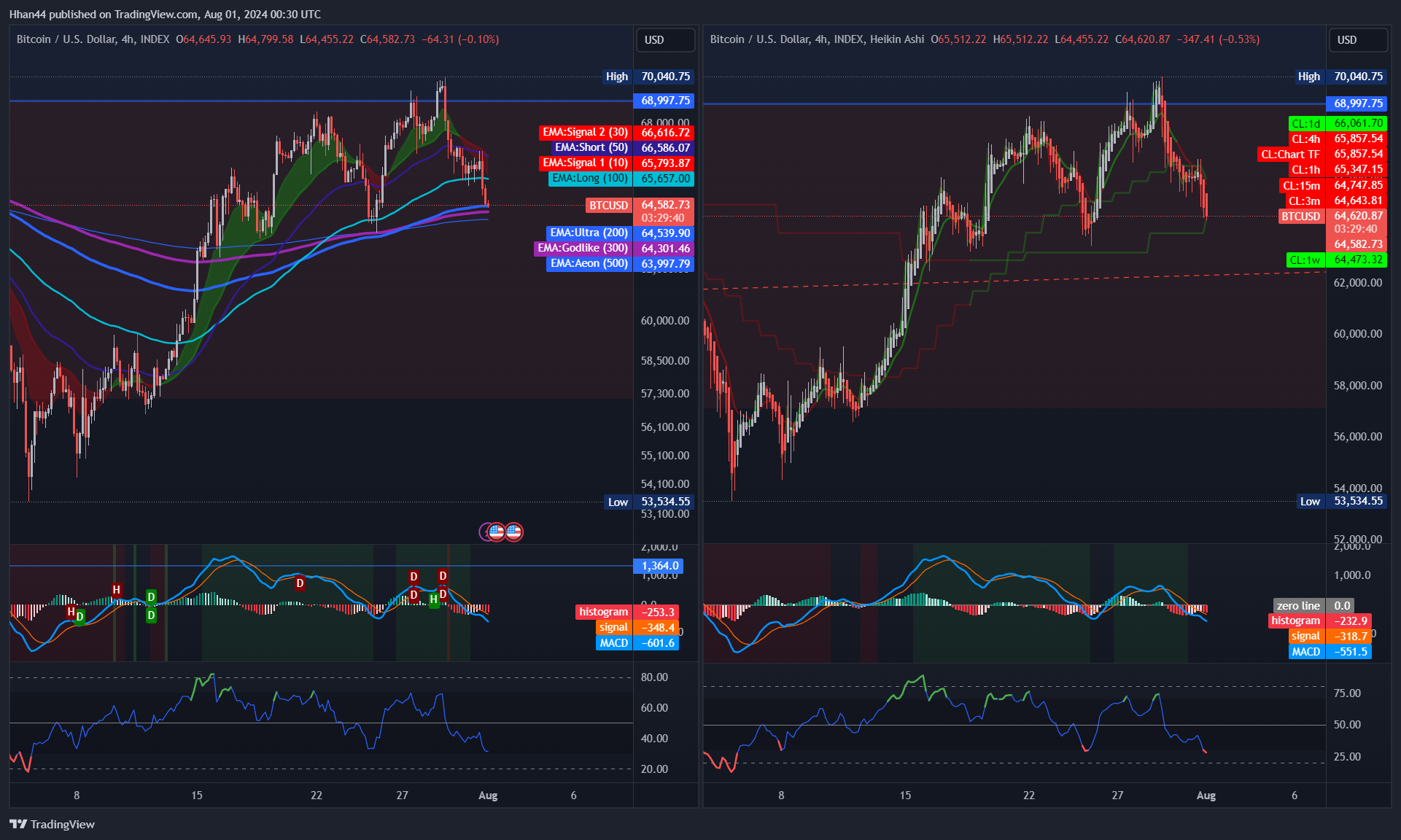Click the signal label in left MACD pane
Image resolution: width=1401 pixels, height=840 pixels.
613,627
